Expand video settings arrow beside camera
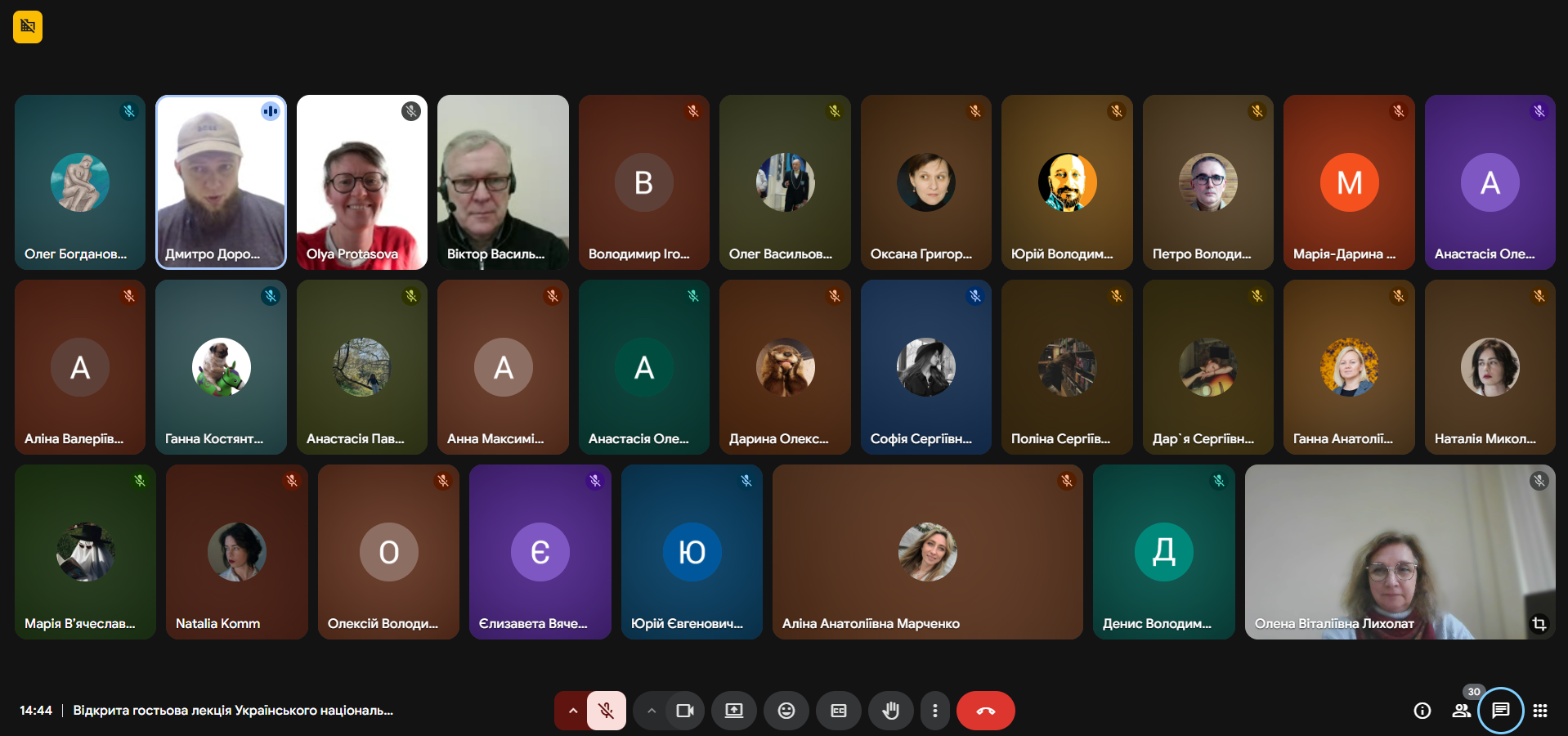This screenshot has height=736, width=1568. [651, 711]
